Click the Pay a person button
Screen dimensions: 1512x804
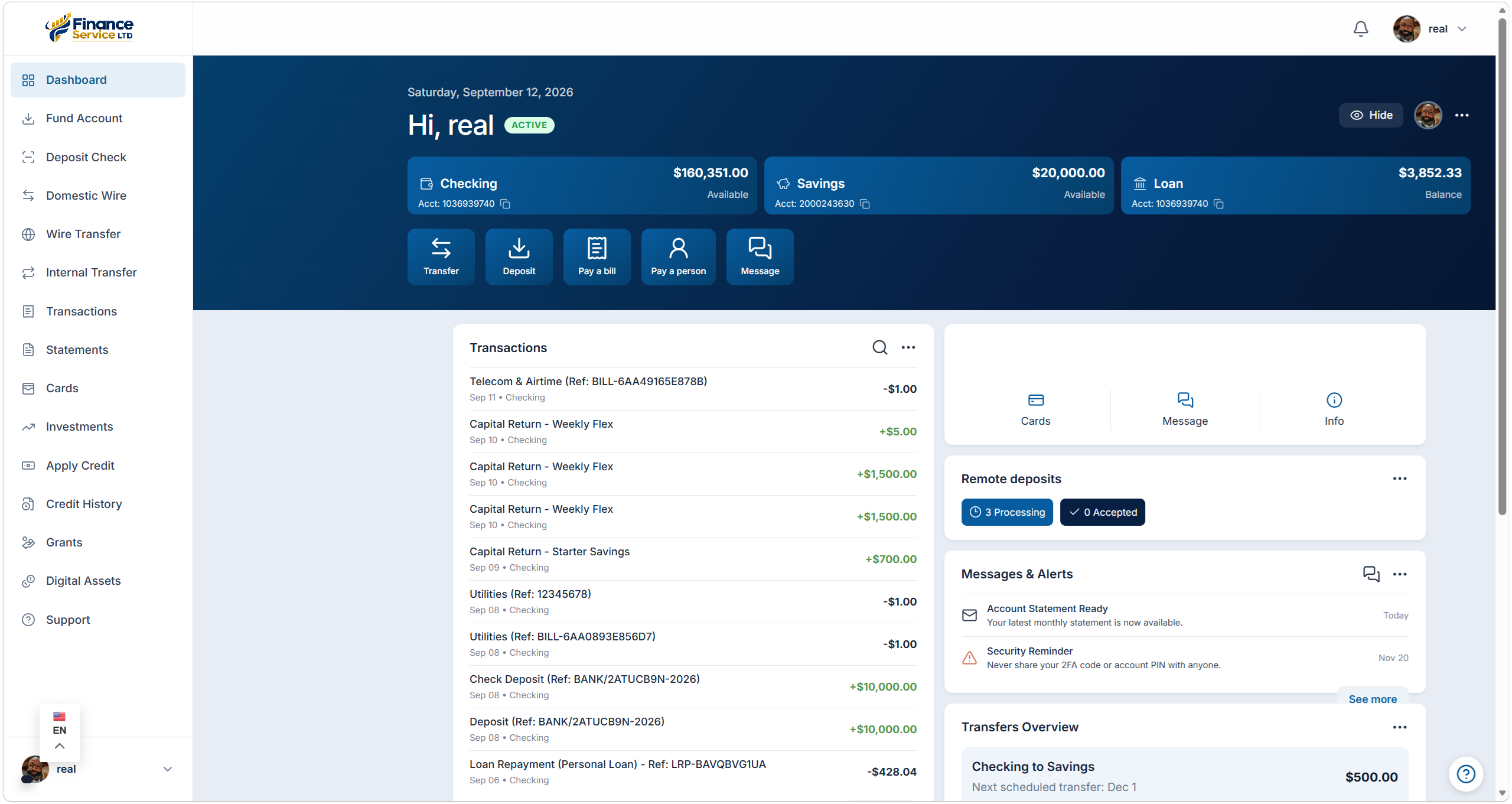[678, 257]
